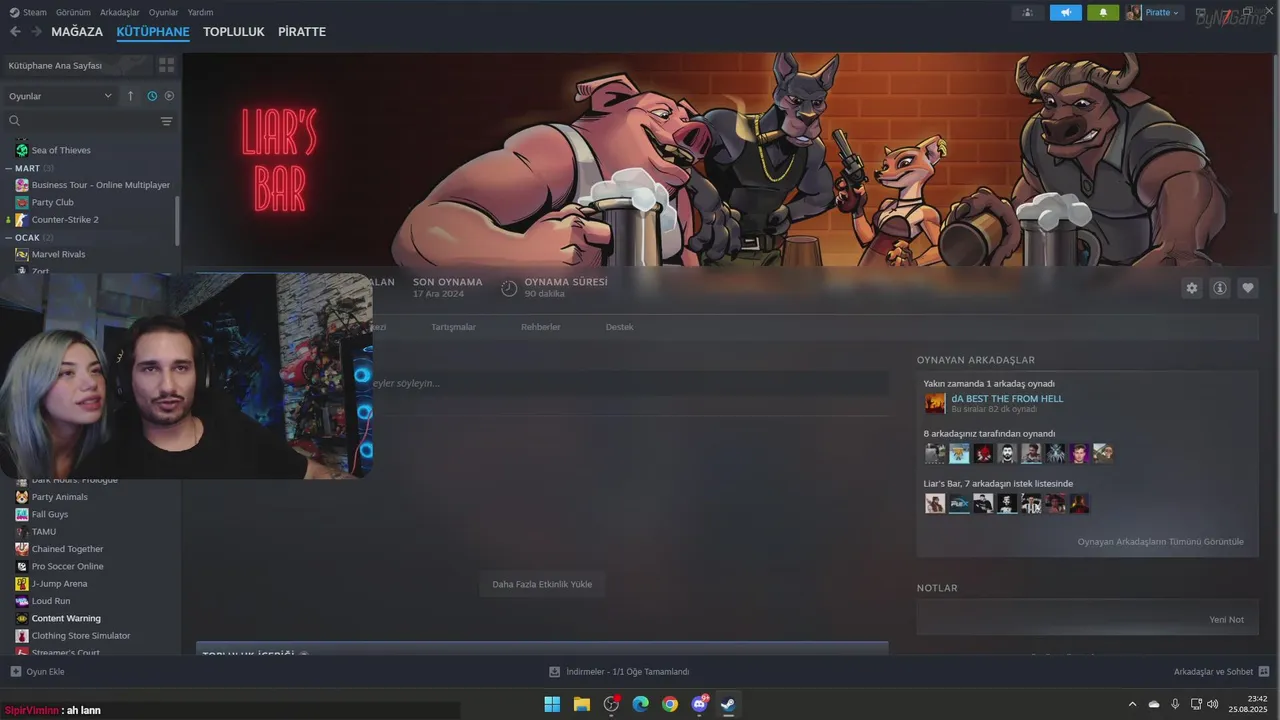
Task: Click the FLEX friend avatar in wishlist row
Action: pos(959,504)
